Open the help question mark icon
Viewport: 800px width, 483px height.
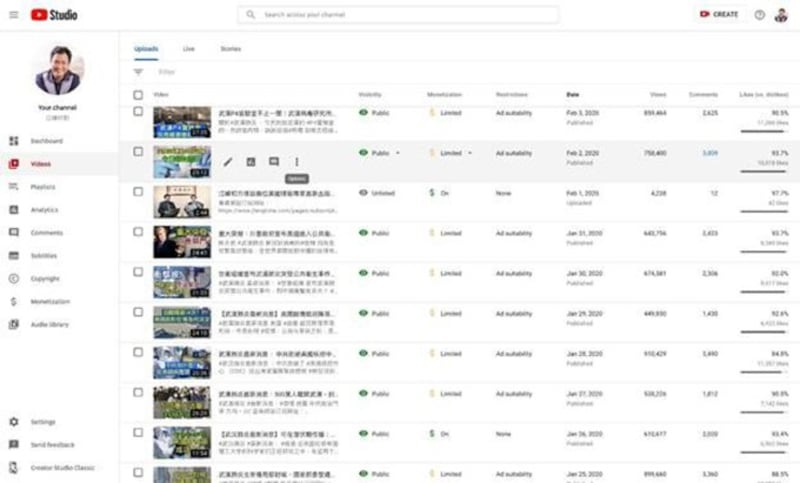pos(759,15)
